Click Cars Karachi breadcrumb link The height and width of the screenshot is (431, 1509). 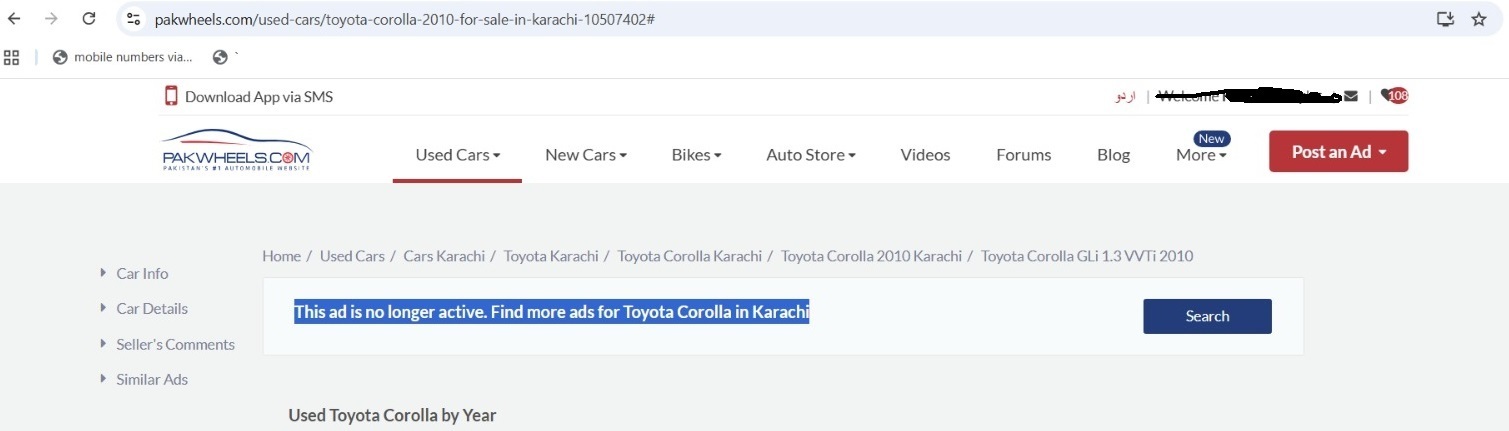pos(444,256)
